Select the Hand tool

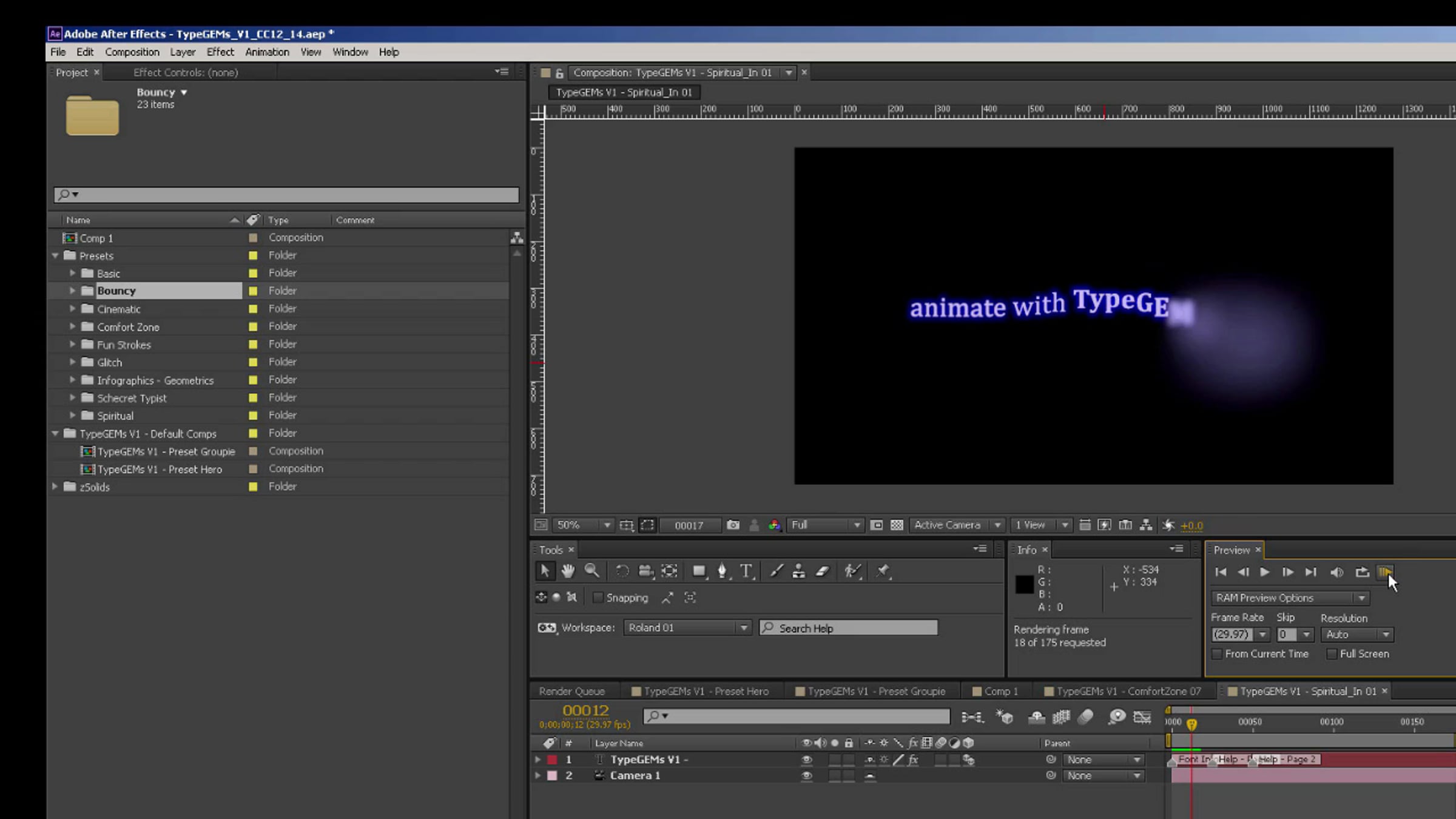pos(568,571)
